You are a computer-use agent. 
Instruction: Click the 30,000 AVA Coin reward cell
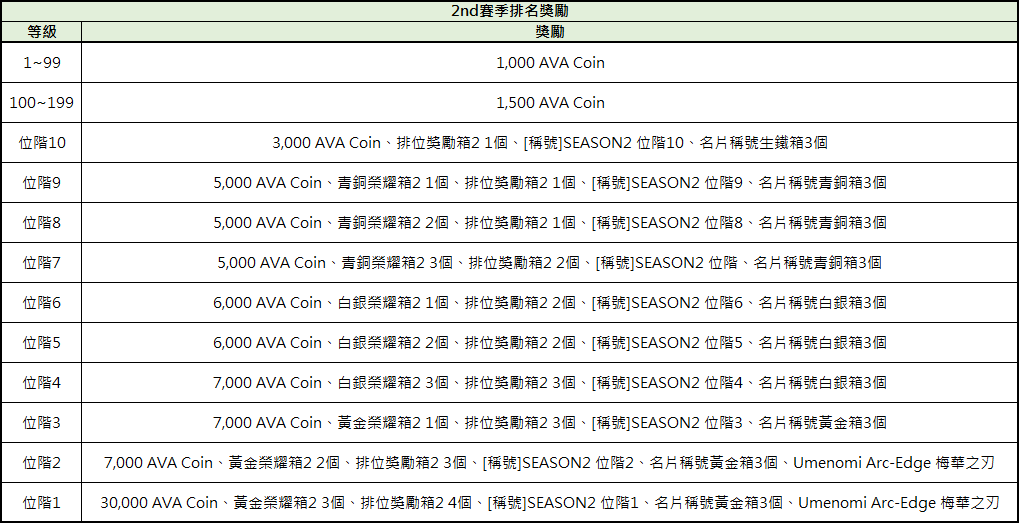pyautogui.click(x=550, y=502)
